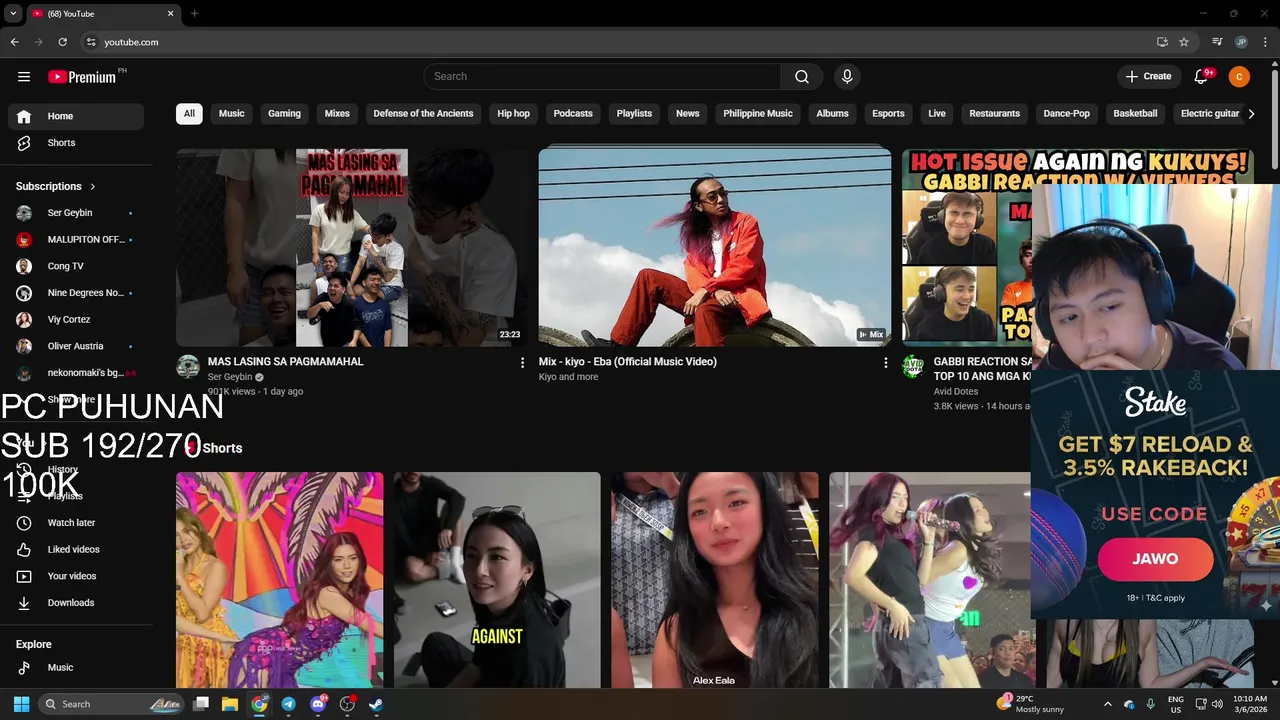
Task: Select the Podcasts filter chip
Action: point(573,114)
